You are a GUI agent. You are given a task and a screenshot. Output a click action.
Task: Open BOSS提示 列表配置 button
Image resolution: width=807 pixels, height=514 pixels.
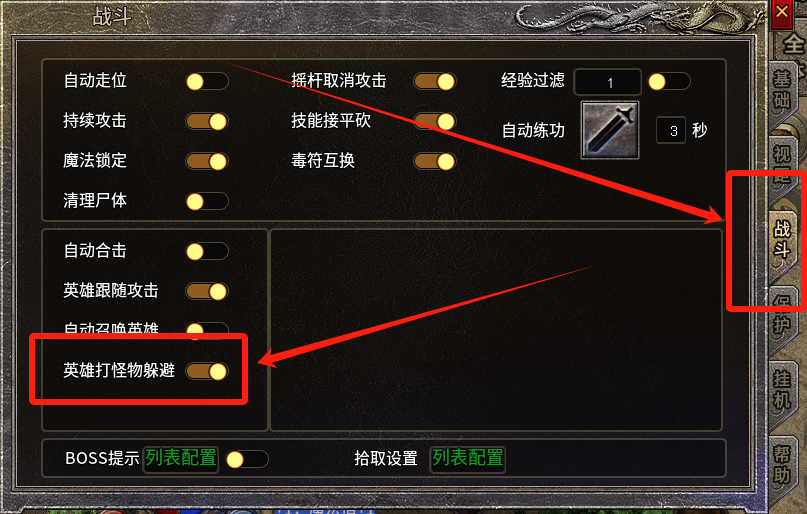click(181, 457)
